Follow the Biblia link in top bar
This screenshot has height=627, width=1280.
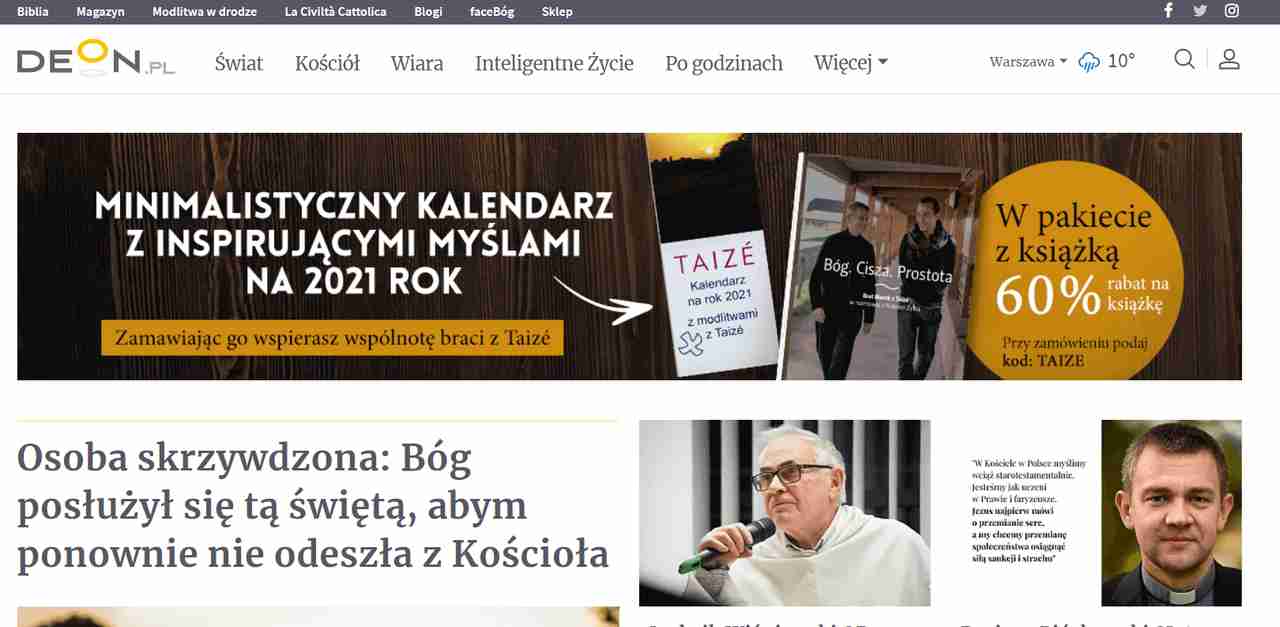[x=33, y=12]
